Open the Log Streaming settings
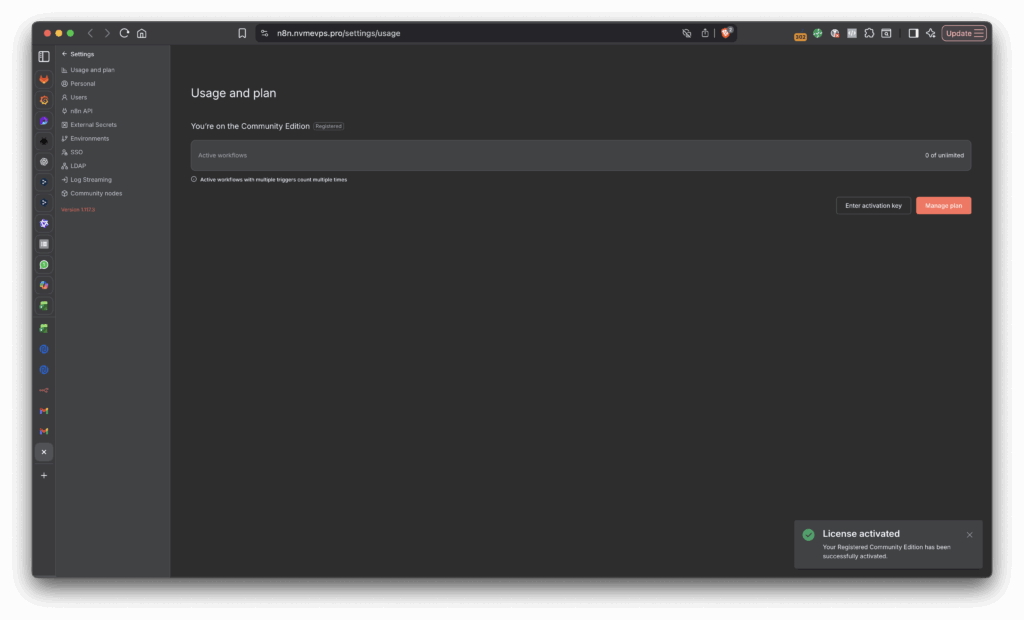1024x620 pixels. (90, 180)
